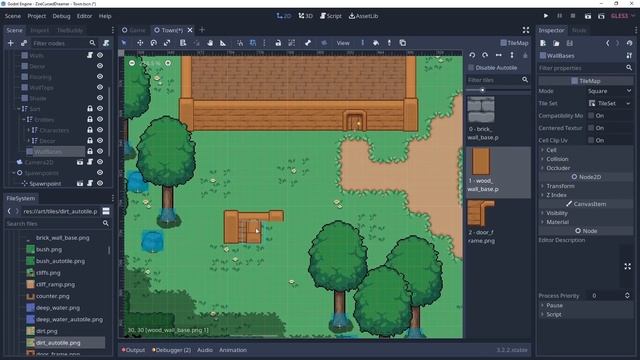Toggle the Cell Clip Uv checkbox
This screenshot has width=640, height=360.
click(x=591, y=140)
